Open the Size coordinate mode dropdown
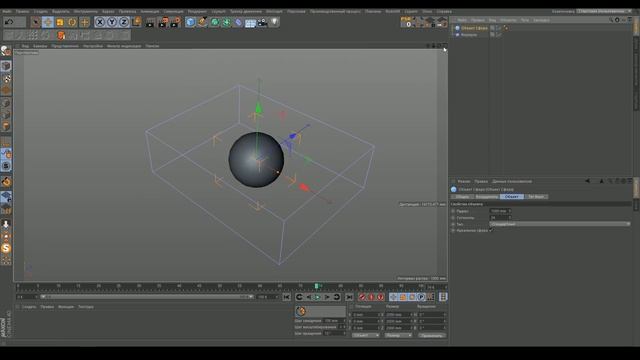This screenshot has height=360, width=640. click(x=398, y=336)
